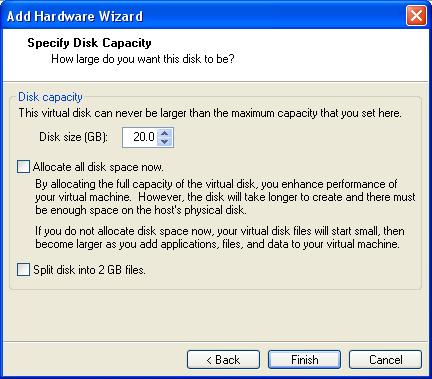
Task: Click the 'Allocate all disk space now' label text
Action: [x=98, y=167]
